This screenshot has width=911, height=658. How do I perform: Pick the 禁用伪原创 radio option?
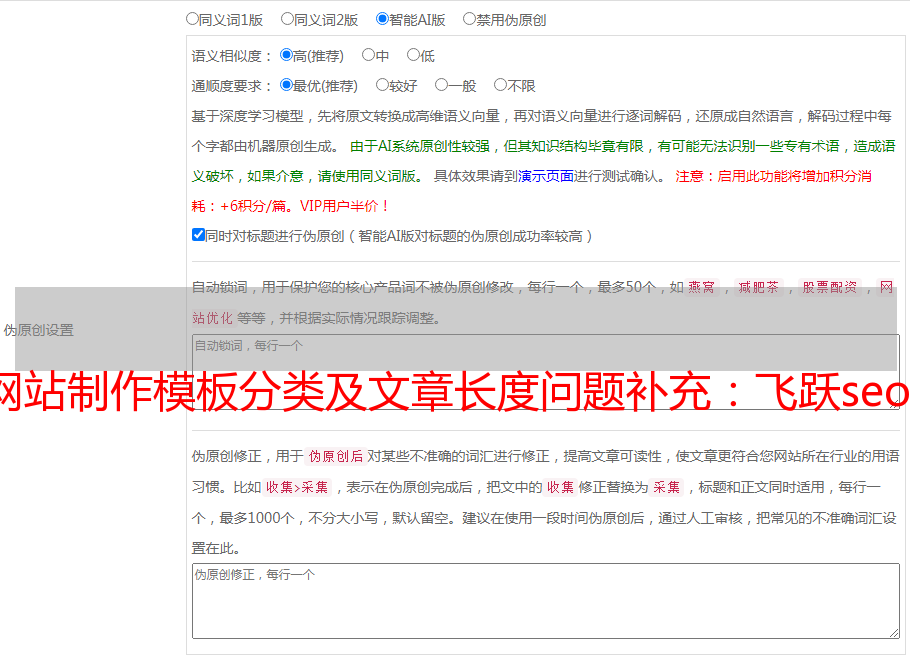tap(469, 19)
